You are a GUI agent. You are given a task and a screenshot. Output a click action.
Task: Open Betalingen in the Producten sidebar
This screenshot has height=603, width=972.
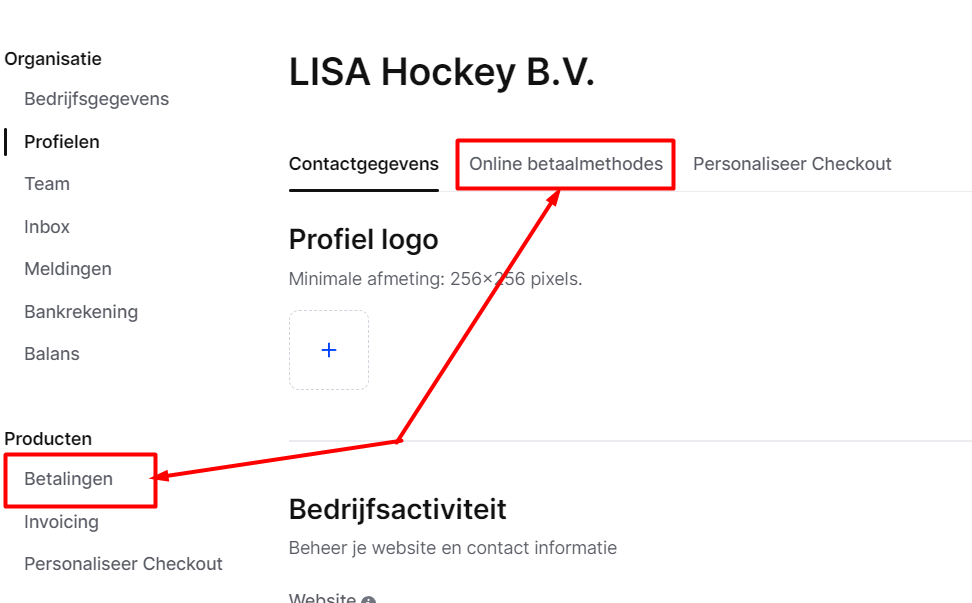click(x=68, y=479)
